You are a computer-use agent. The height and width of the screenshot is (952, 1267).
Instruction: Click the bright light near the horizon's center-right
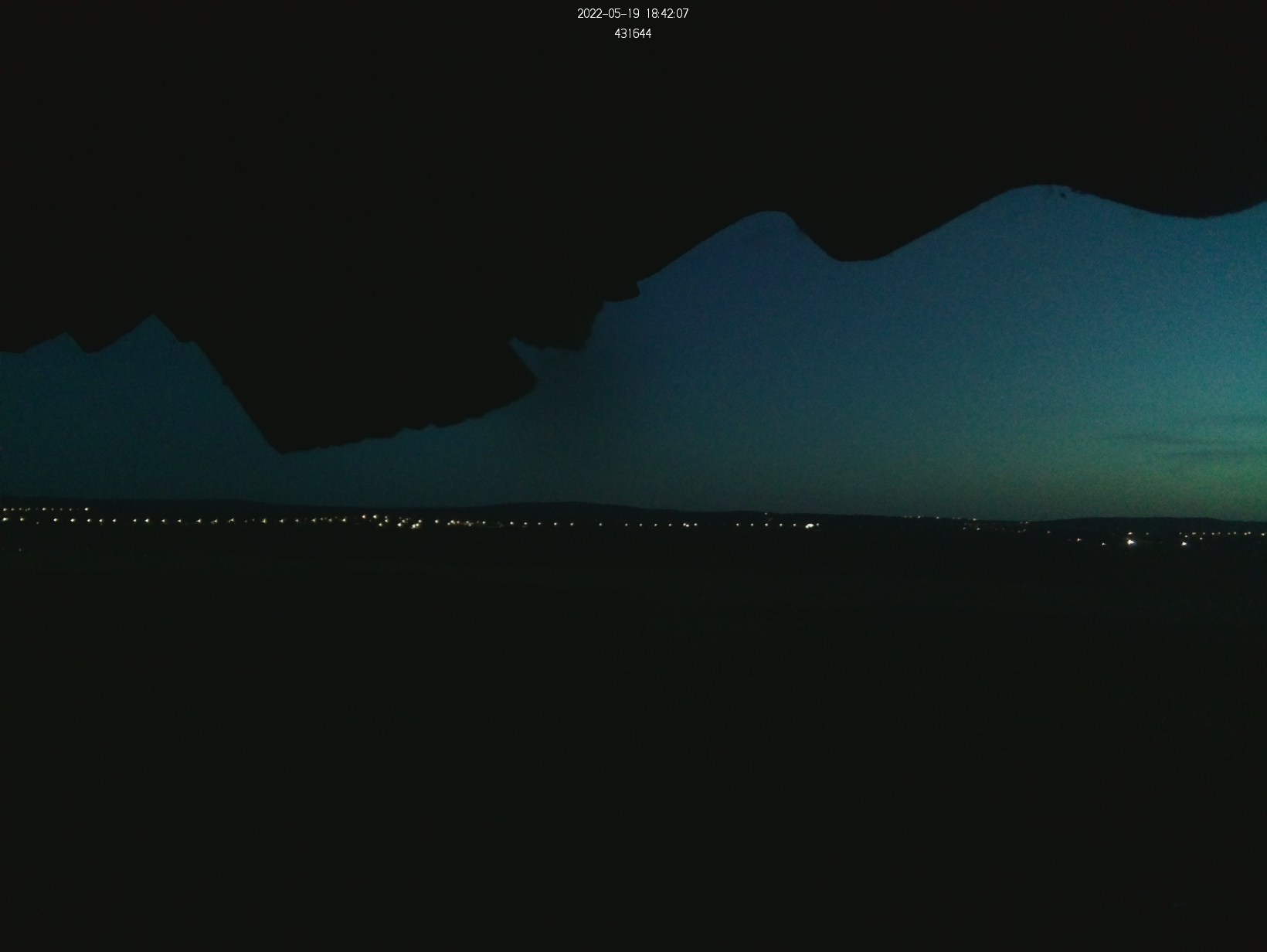pyautogui.click(x=810, y=526)
